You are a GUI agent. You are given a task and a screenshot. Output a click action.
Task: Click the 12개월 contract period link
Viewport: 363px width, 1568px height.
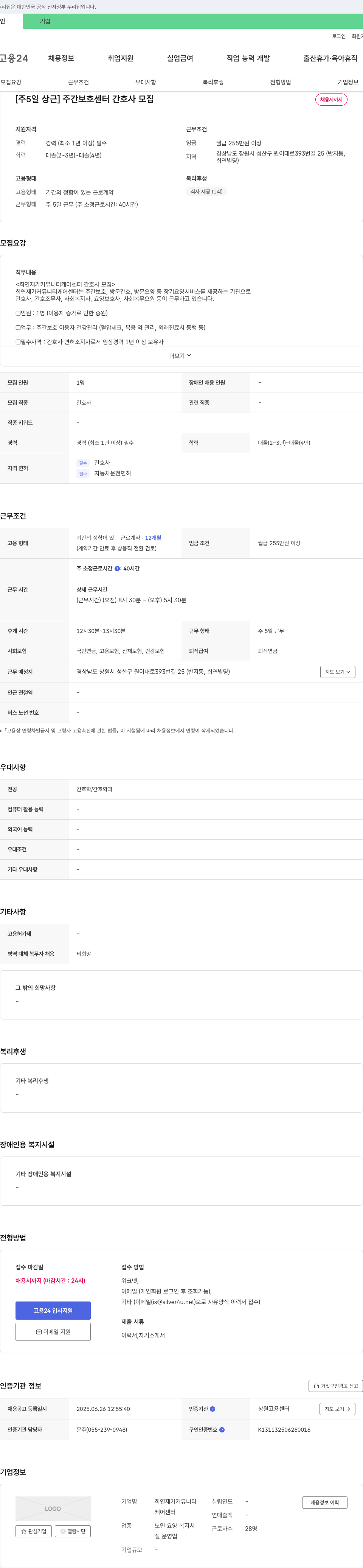pyautogui.click(x=153, y=538)
